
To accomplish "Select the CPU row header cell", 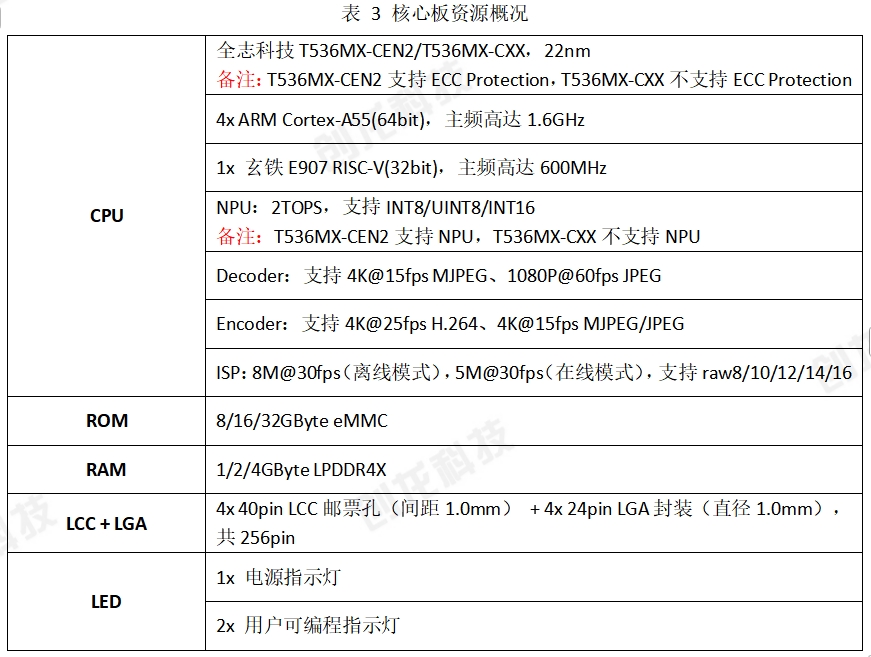I will [106, 216].
